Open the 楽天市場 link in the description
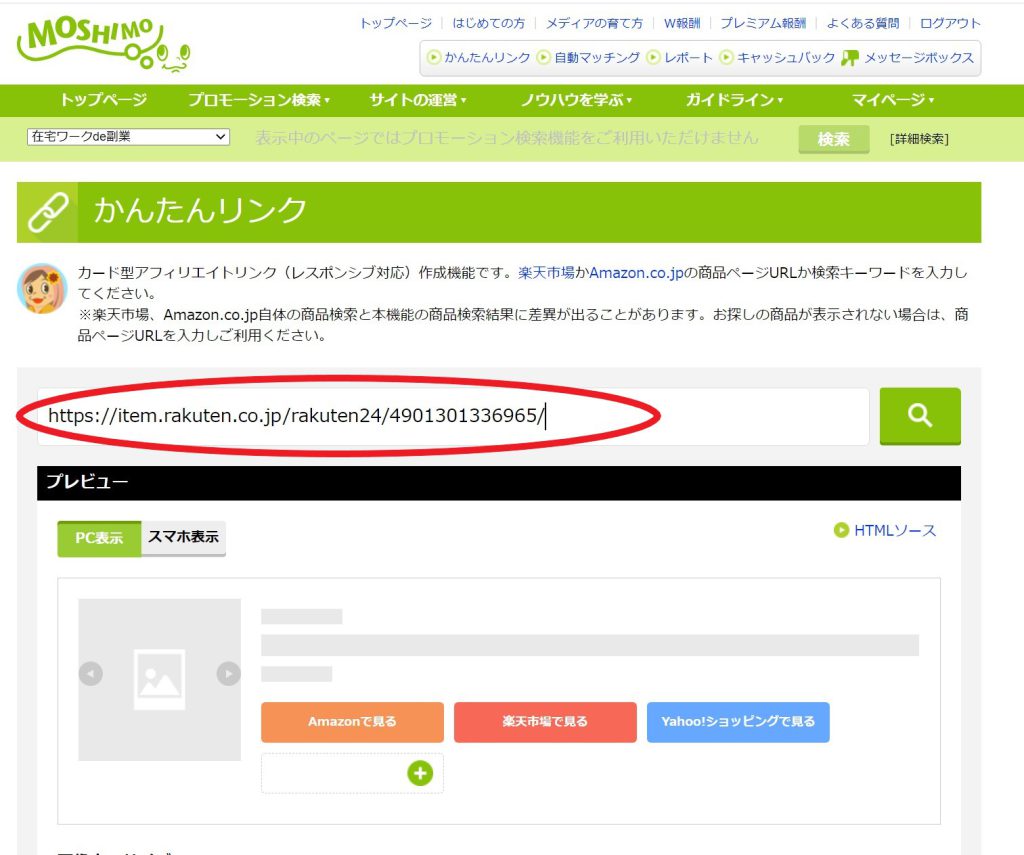This screenshot has width=1024, height=855. 547,272
